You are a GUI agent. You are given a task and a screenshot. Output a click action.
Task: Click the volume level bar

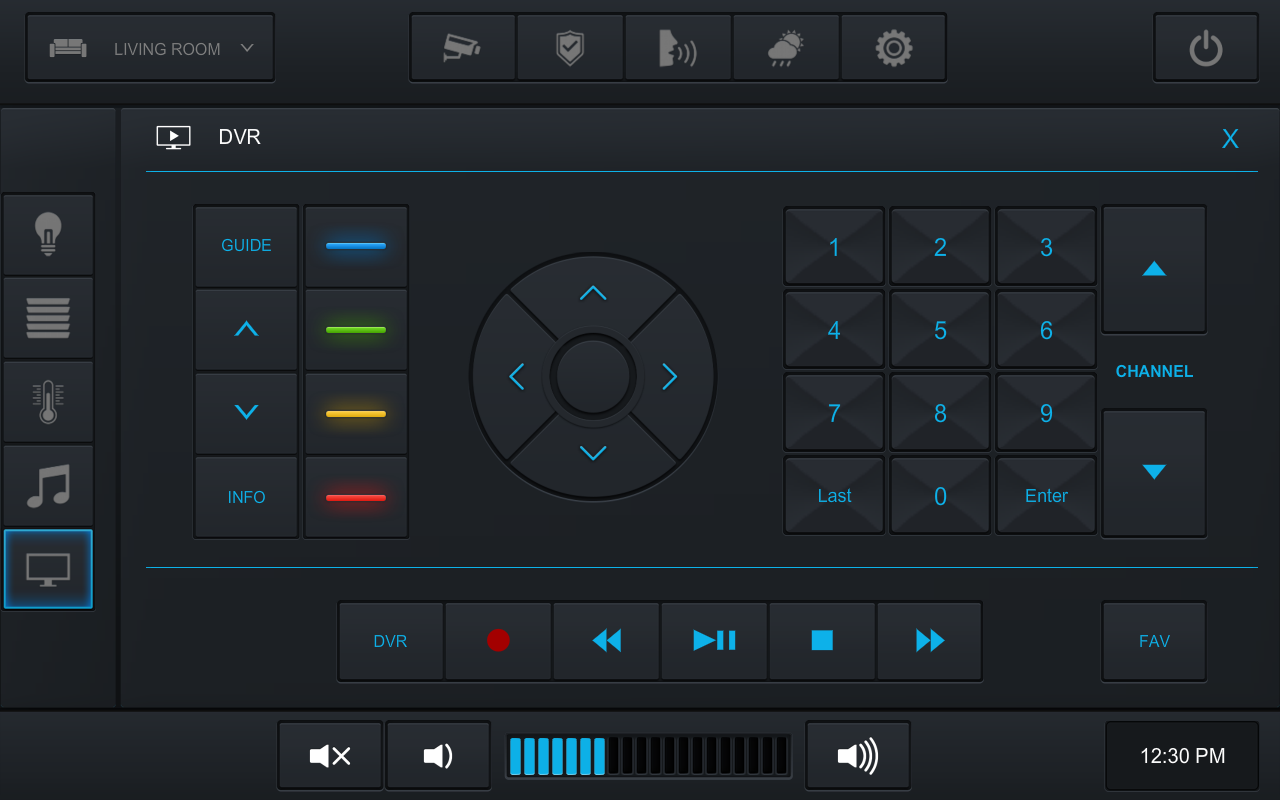pos(648,756)
